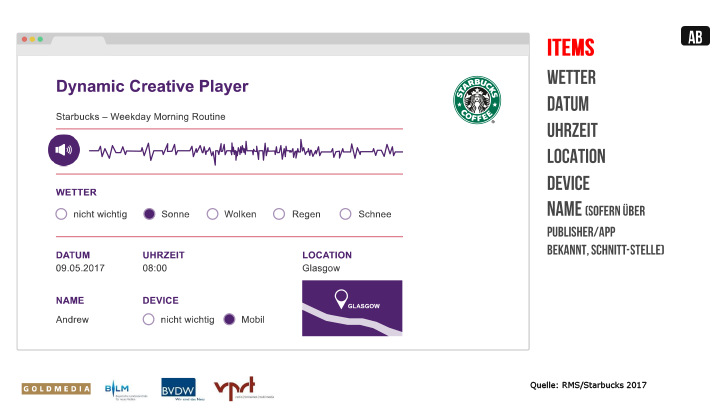Click the Uhrzeit value 08:00
720x405 pixels.
[155, 268]
